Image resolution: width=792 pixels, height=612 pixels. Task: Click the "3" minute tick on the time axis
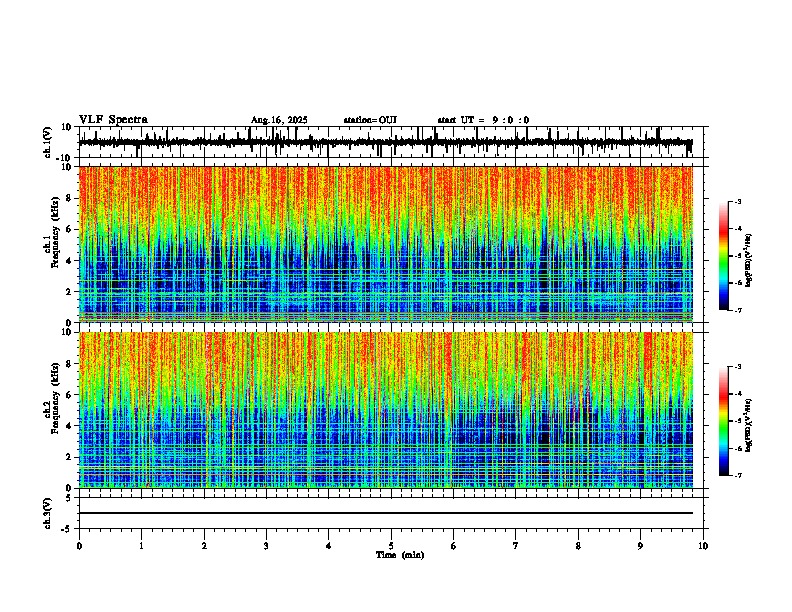266,546
